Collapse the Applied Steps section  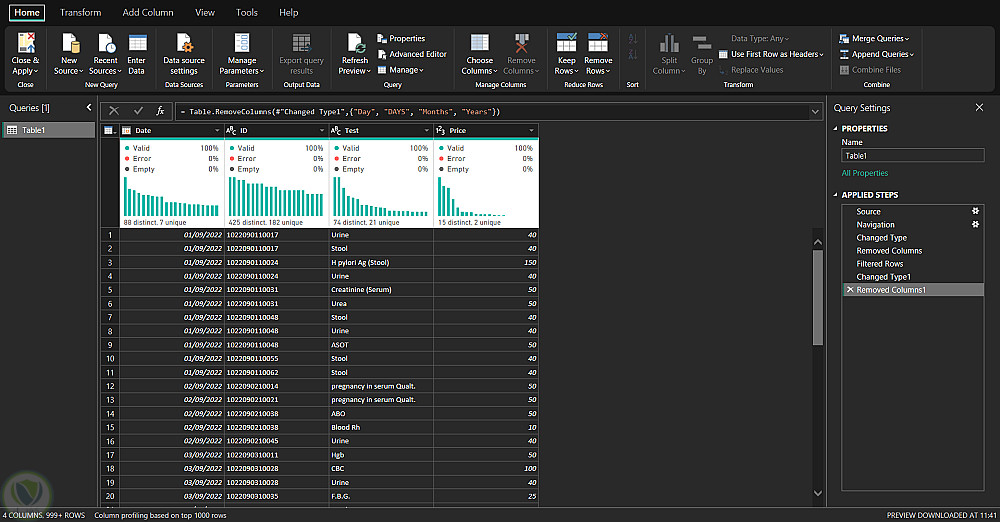(836, 195)
